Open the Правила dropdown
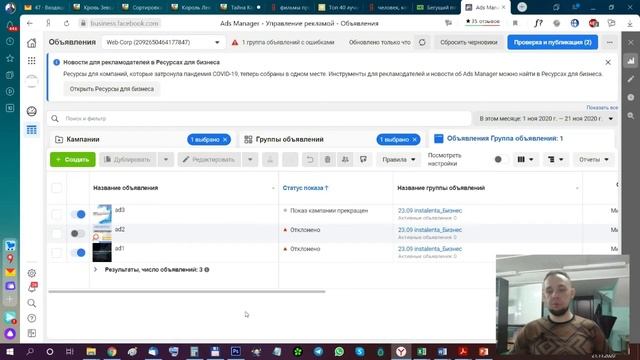 coord(398,160)
